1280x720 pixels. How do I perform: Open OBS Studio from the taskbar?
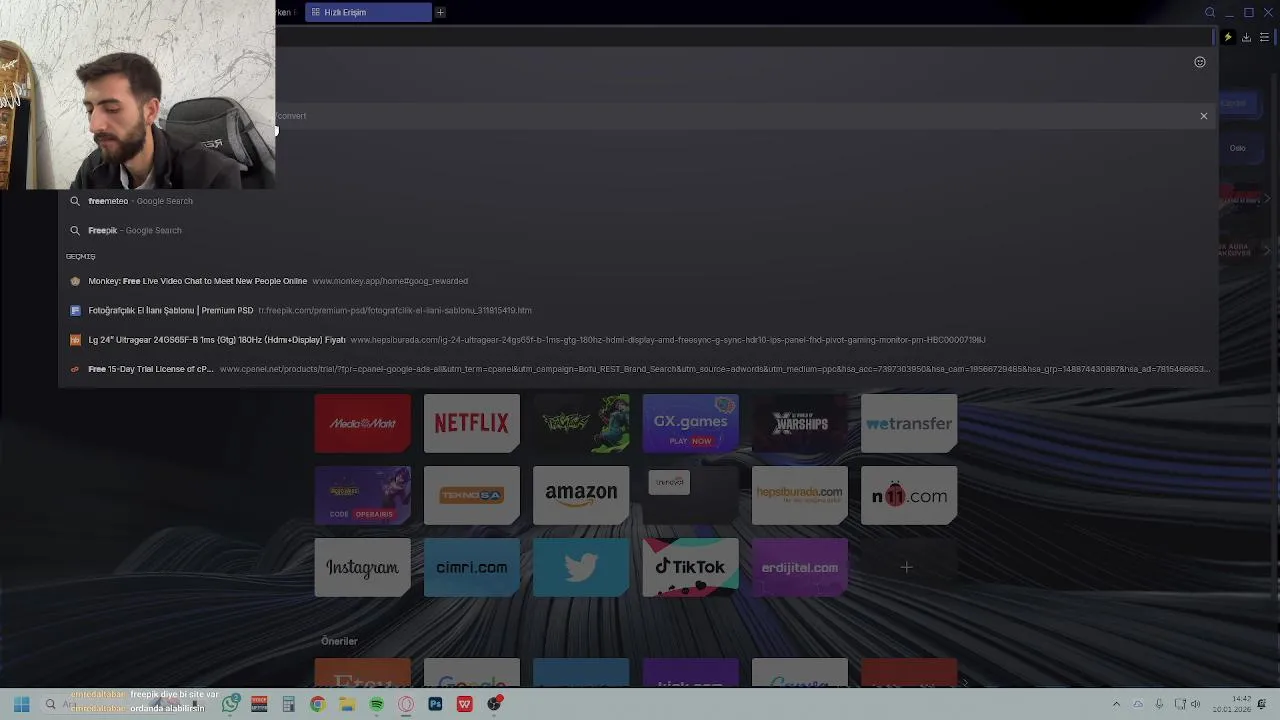tap(494, 704)
